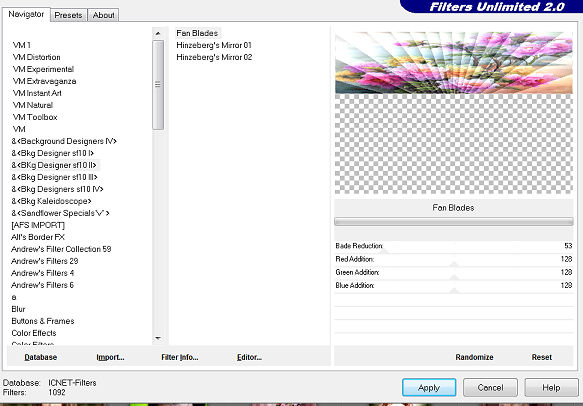
Task: Select VM 1 filter category
Action: coord(22,45)
